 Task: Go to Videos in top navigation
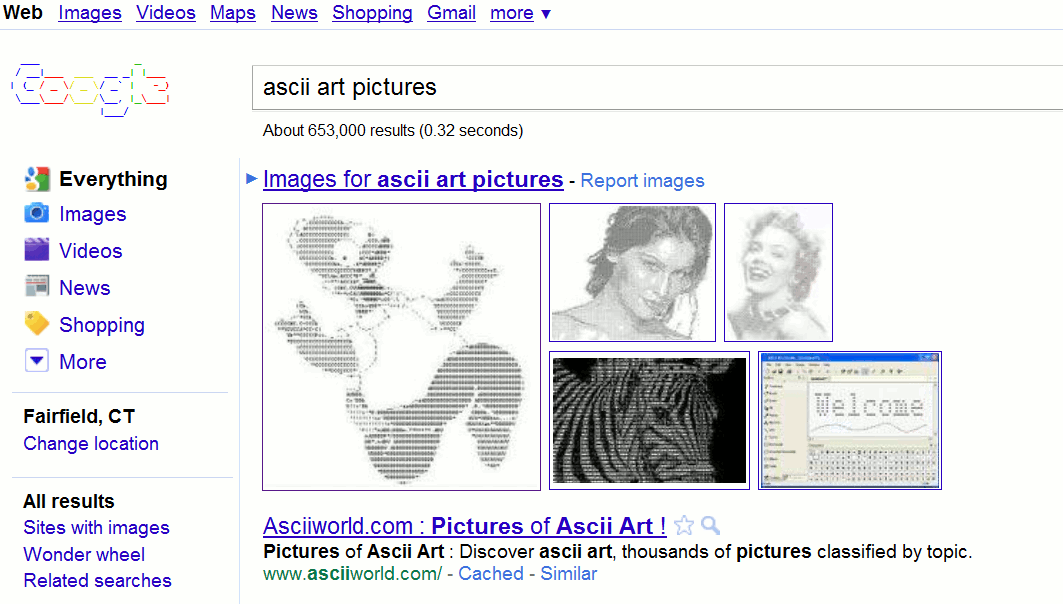click(165, 13)
